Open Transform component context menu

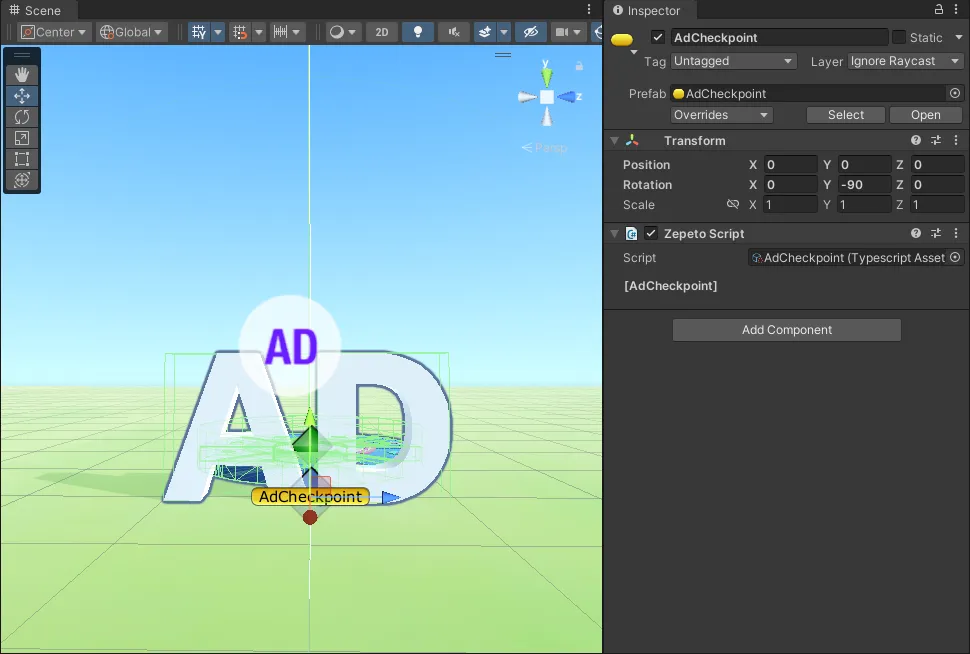coord(956,140)
